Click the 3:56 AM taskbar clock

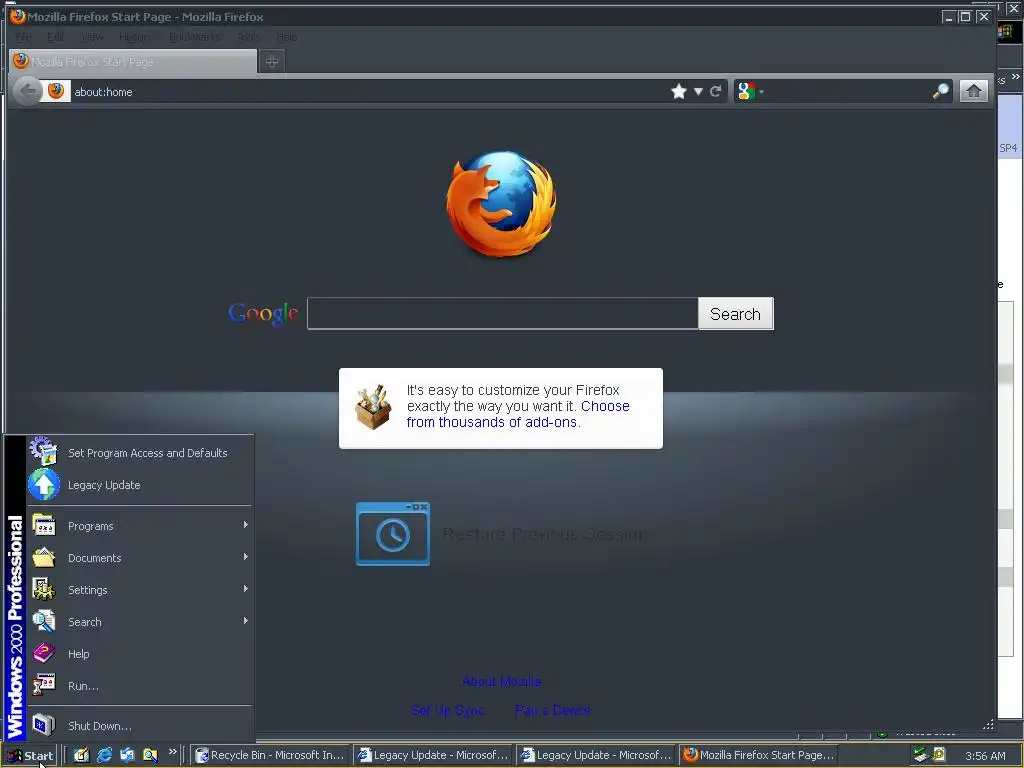[985, 756]
